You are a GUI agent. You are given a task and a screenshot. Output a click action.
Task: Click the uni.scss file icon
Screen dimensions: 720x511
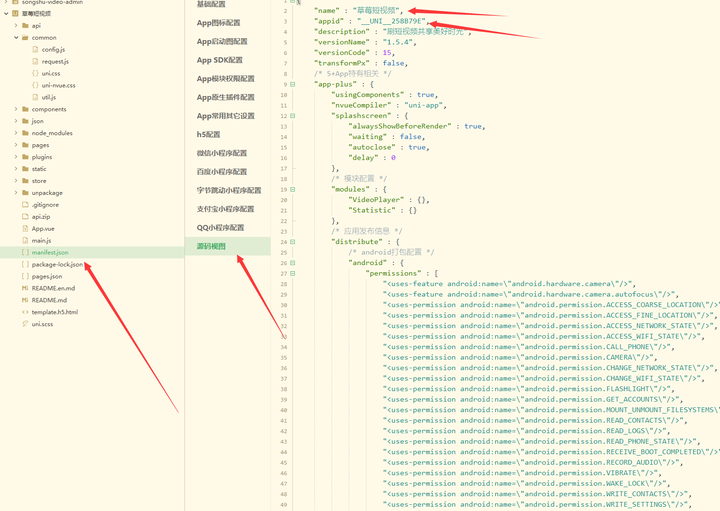point(25,324)
